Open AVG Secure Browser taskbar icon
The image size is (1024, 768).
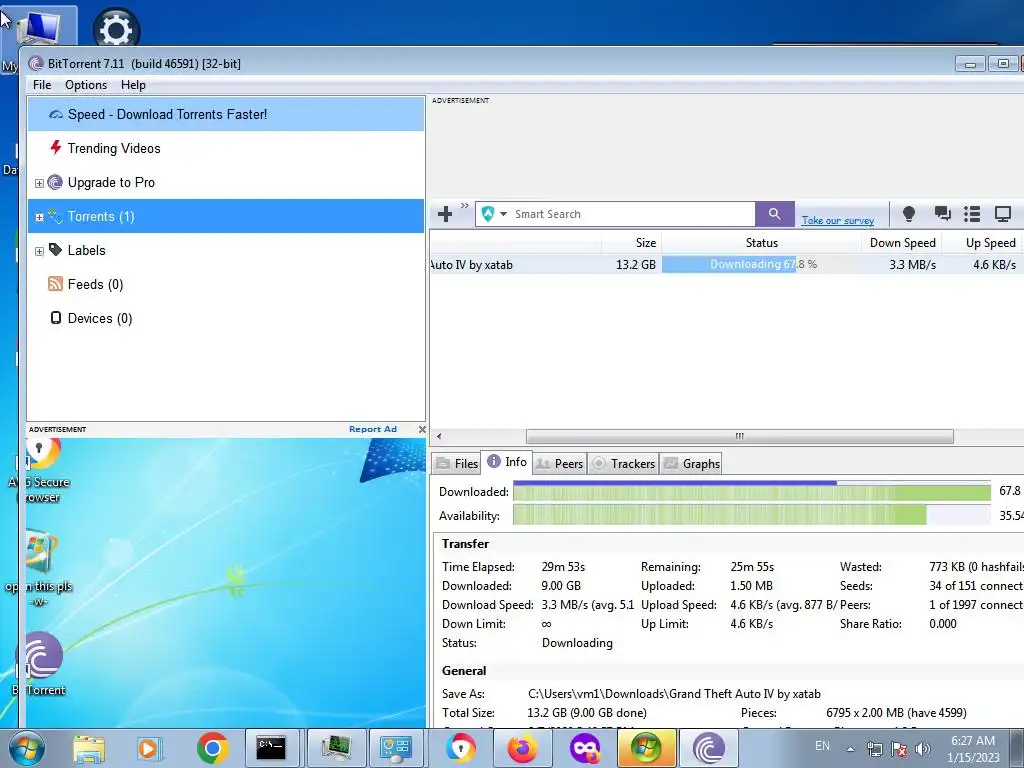point(461,748)
